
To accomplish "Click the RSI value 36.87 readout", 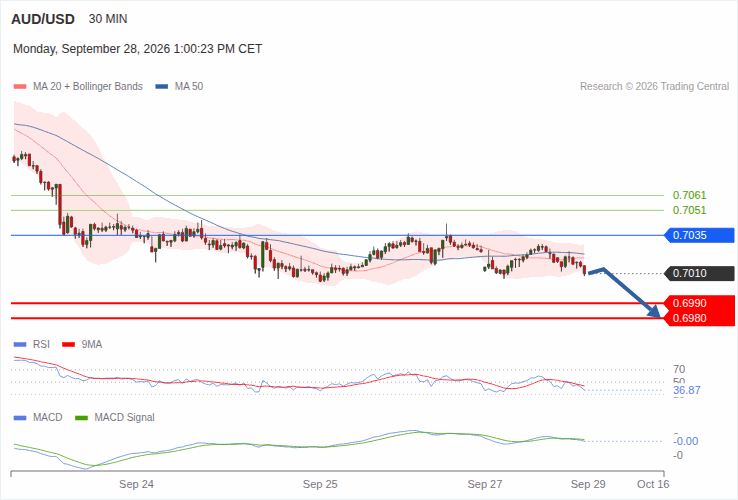I will (x=687, y=390).
